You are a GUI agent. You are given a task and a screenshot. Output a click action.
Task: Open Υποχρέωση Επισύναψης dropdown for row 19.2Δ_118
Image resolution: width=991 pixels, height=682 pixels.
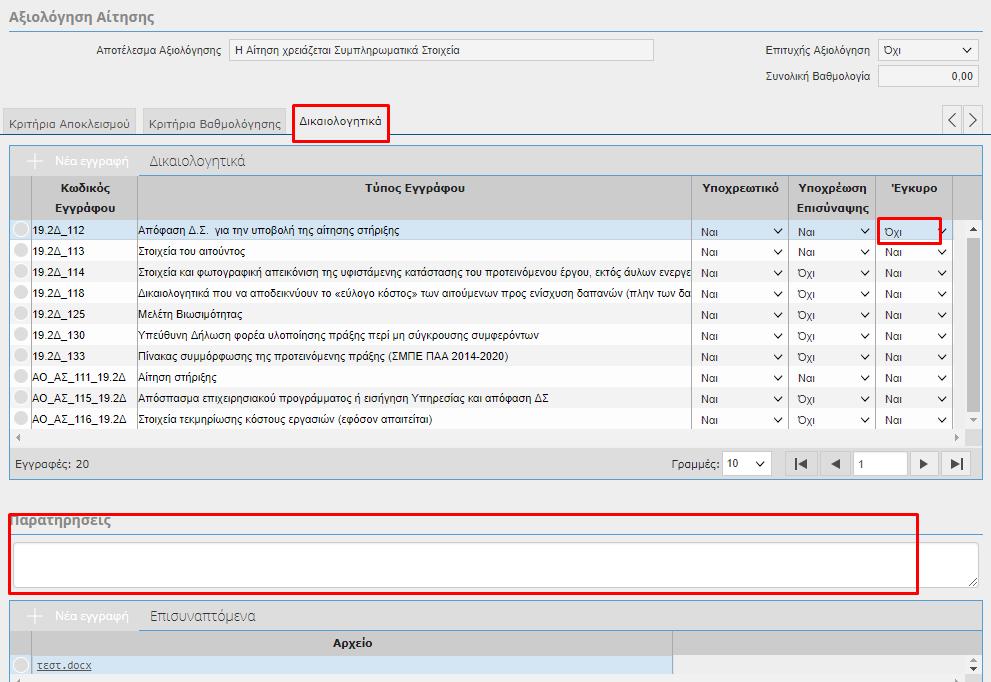(832, 294)
